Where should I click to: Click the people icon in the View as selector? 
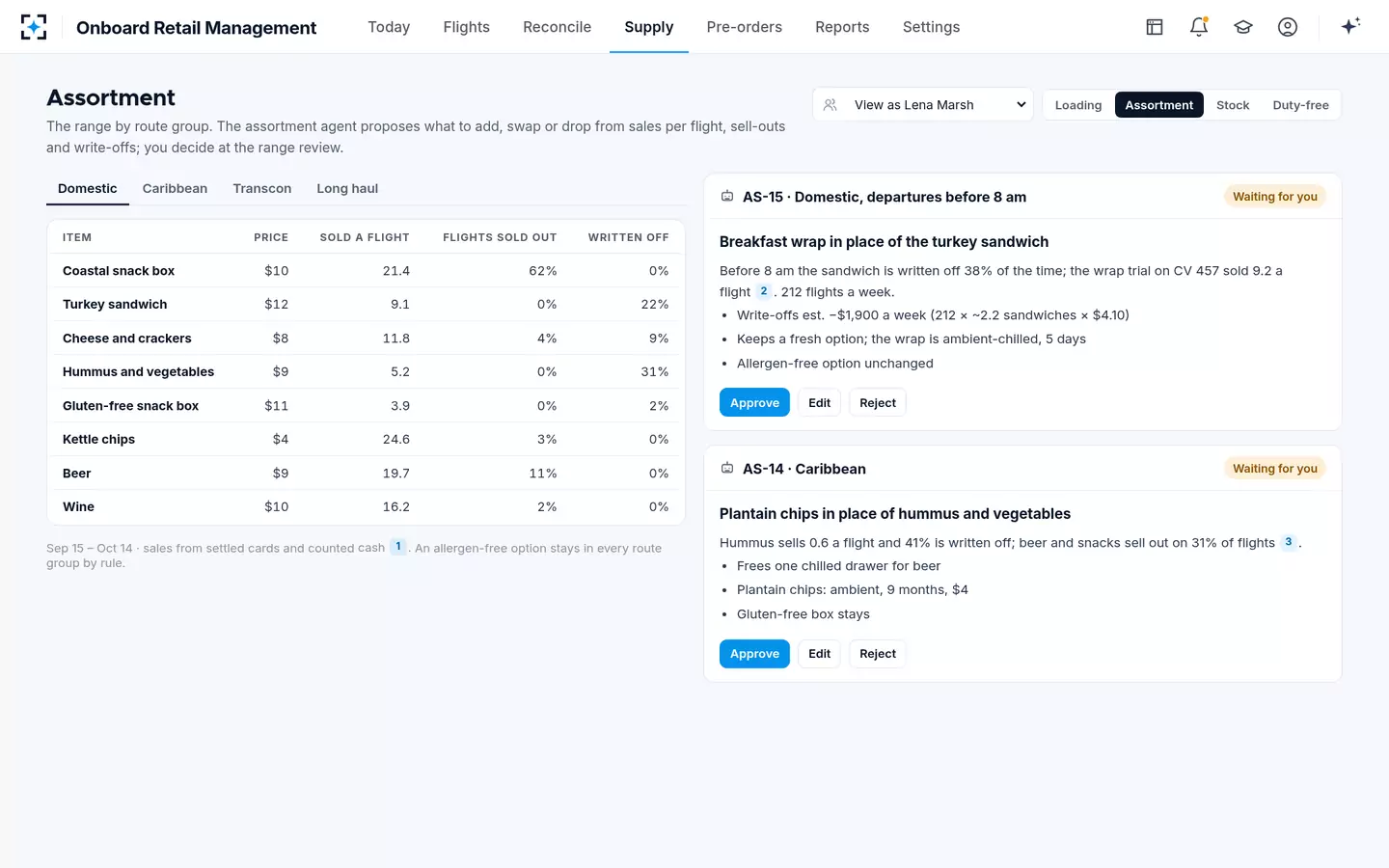pyautogui.click(x=831, y=105)
